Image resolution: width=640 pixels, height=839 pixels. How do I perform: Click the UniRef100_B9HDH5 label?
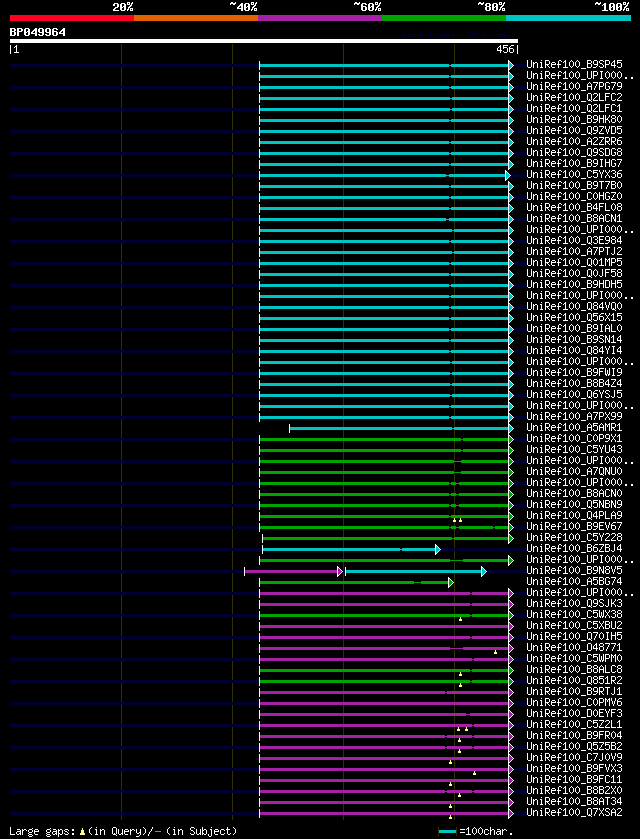tap(574, 284)
